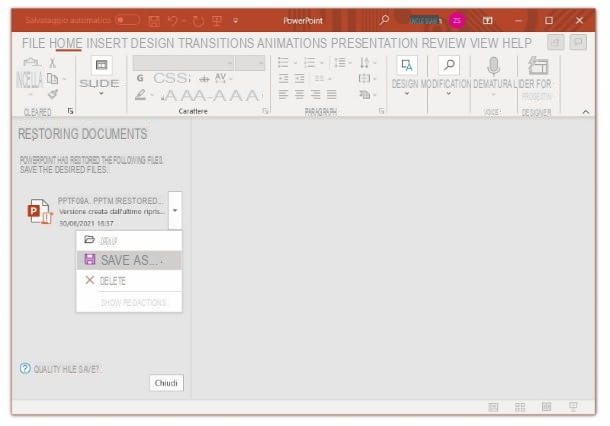610x426 pixels.
Task: Switch to normal view in status bar
Action: pyautogui.click(x=493, y=407)
